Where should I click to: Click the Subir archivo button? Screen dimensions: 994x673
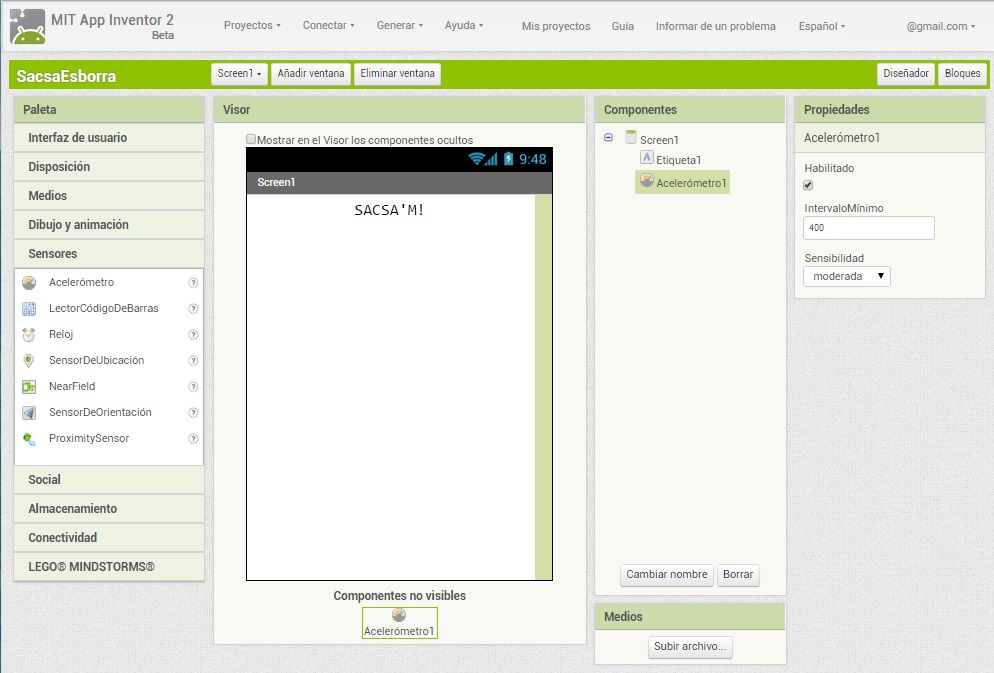690,647
